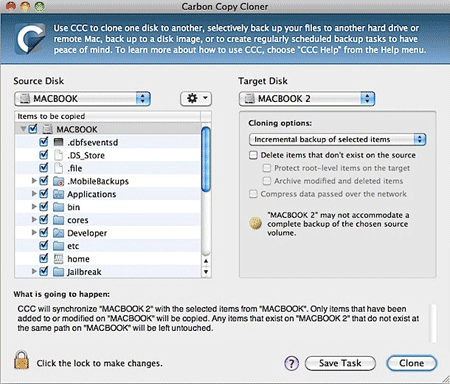450x384 pixels.
Task: Click the Applications folder icon
Action: (x=58, y=194)
